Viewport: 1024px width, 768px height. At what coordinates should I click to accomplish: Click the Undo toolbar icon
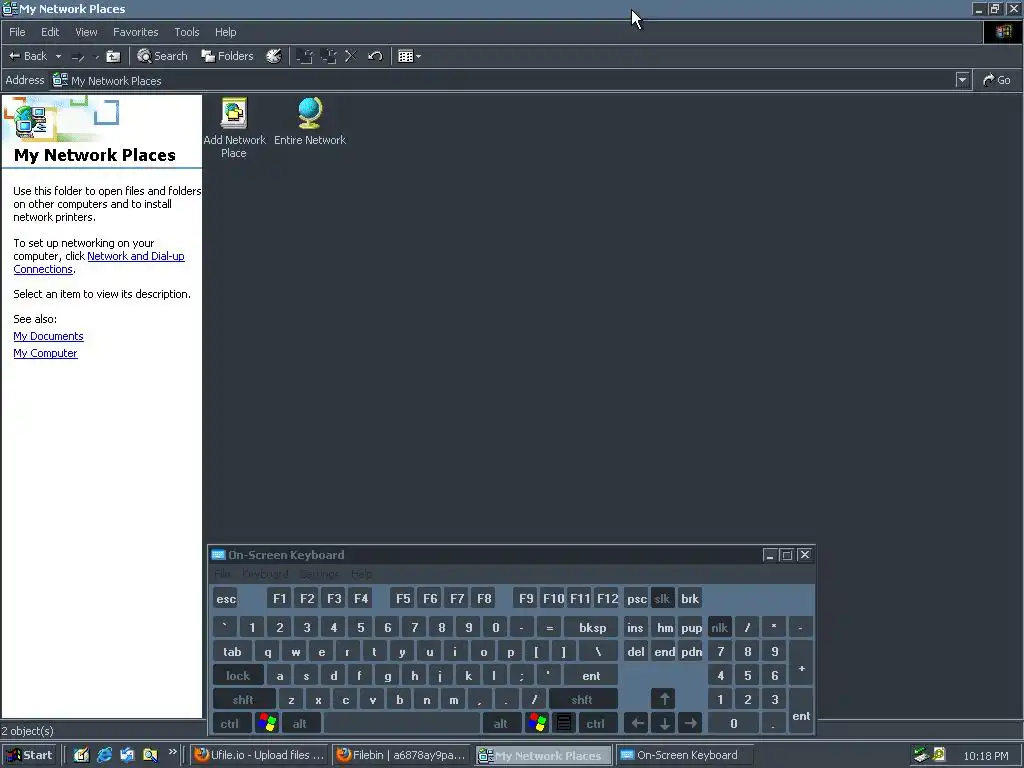click(x=375, y=56)
